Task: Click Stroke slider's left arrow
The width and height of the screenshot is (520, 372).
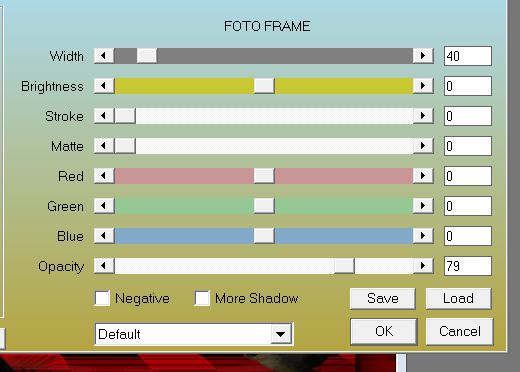Action: [104, 116]
